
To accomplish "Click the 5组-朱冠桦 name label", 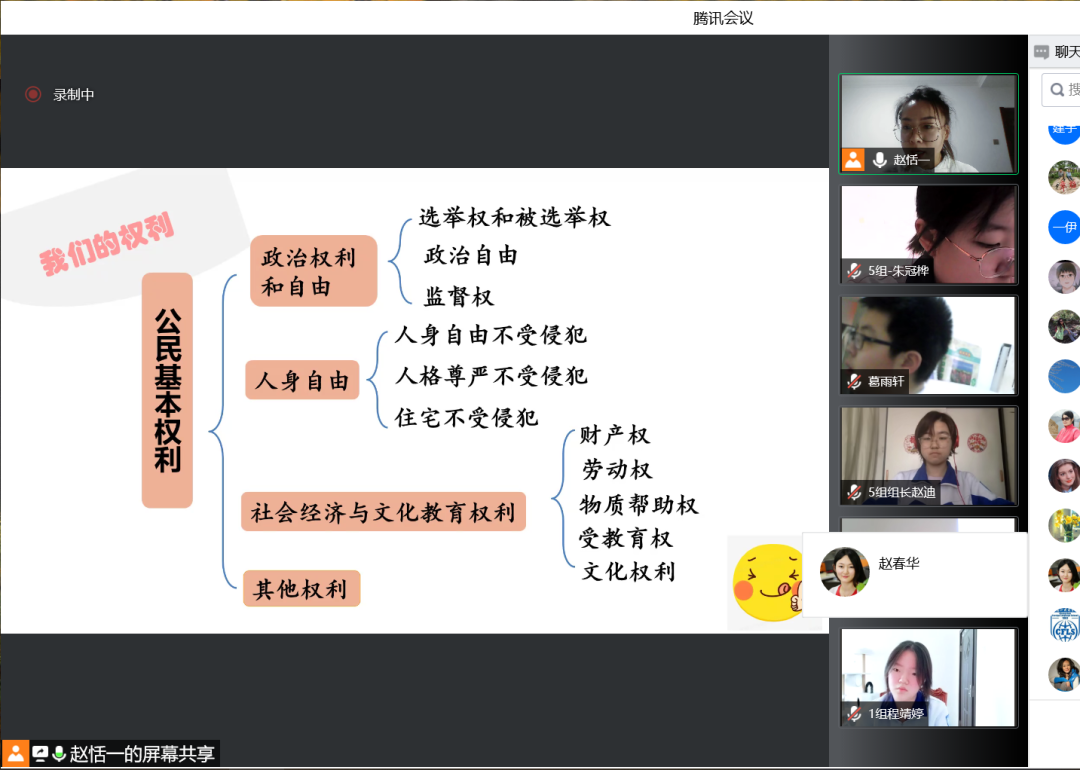I will [x=898, y=271].
